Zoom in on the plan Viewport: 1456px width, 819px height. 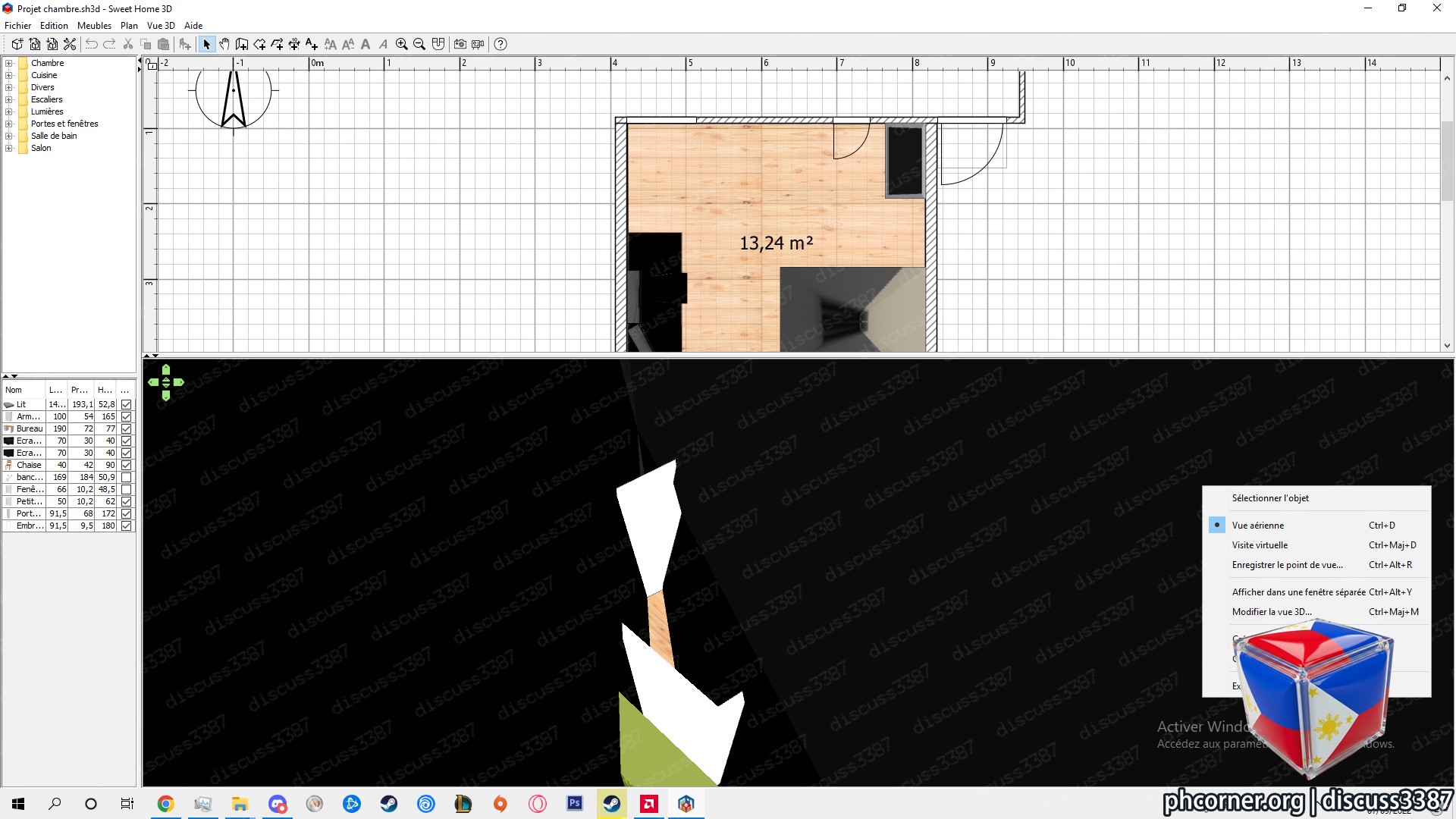402,44
